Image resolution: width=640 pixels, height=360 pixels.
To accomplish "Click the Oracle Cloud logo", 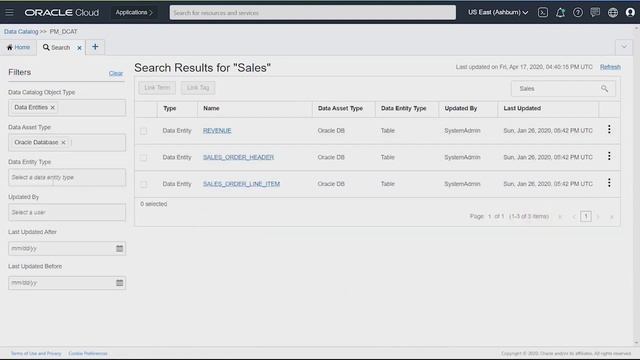I will (62, 13).
